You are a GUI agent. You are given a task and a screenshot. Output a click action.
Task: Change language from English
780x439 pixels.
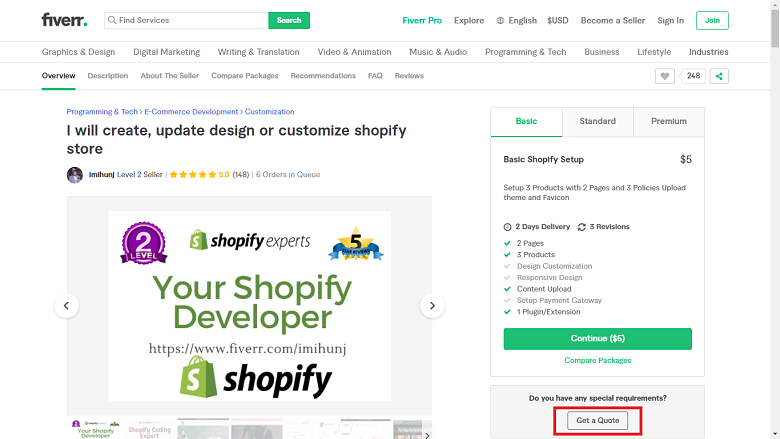522,20
